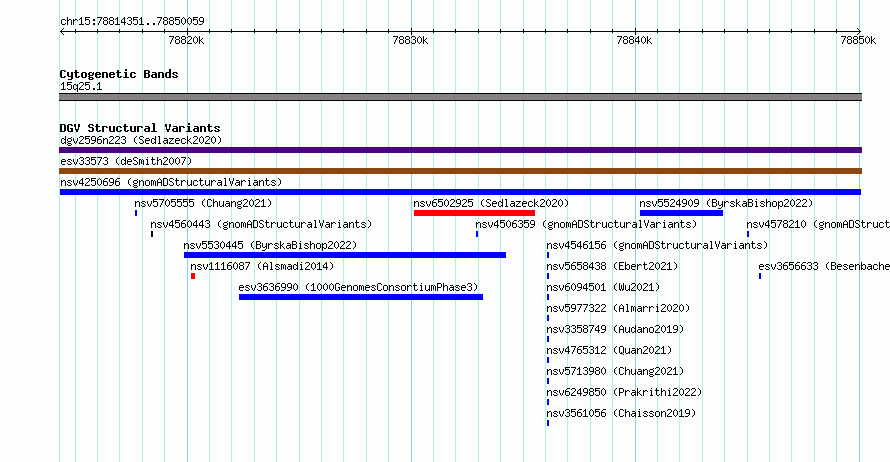Viewport: 890px width, 462px height.
Task: Click the gray 15q25.1 cytogenetic band bar
Action: 460,97
